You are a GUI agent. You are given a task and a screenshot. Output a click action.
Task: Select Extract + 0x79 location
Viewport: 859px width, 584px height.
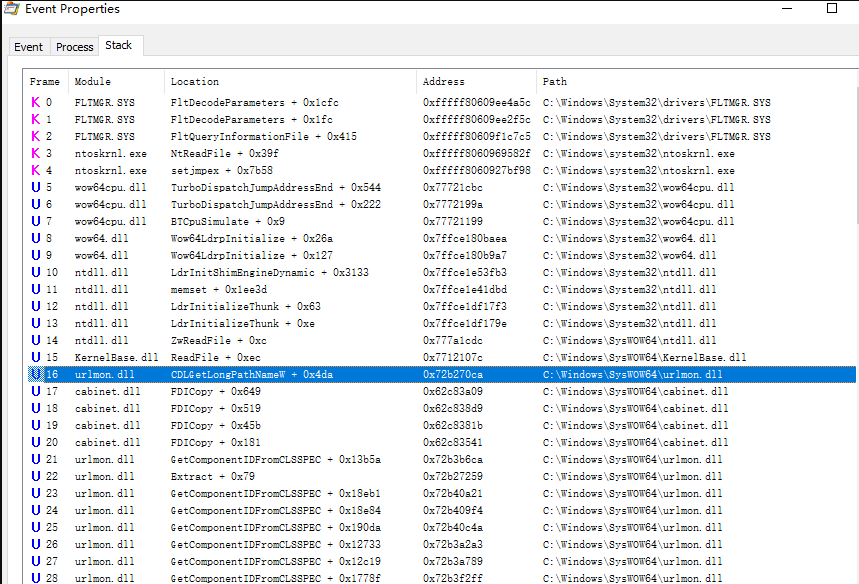click(213, 476)
